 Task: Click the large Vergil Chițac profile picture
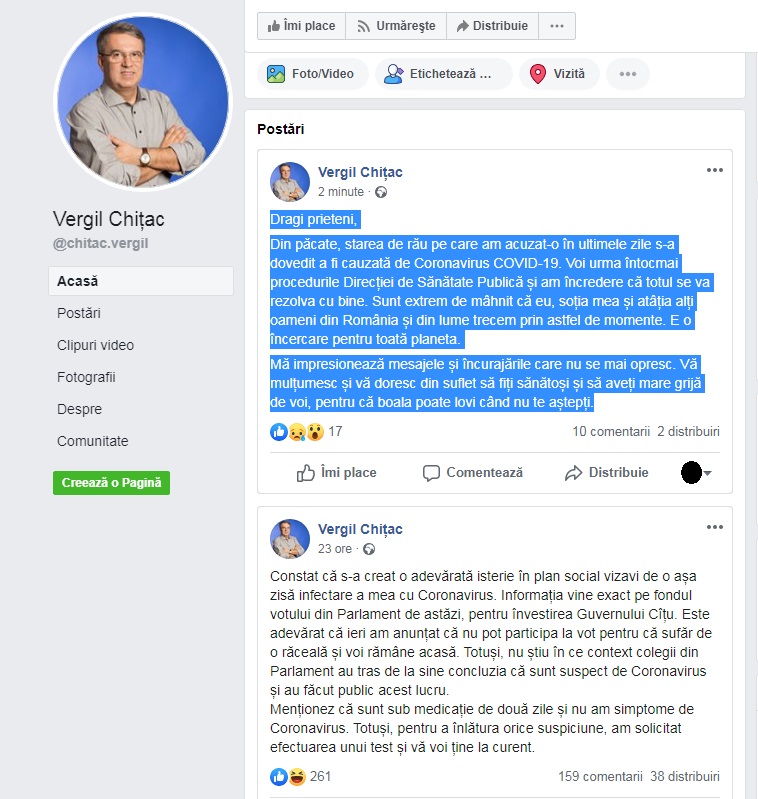143,102
